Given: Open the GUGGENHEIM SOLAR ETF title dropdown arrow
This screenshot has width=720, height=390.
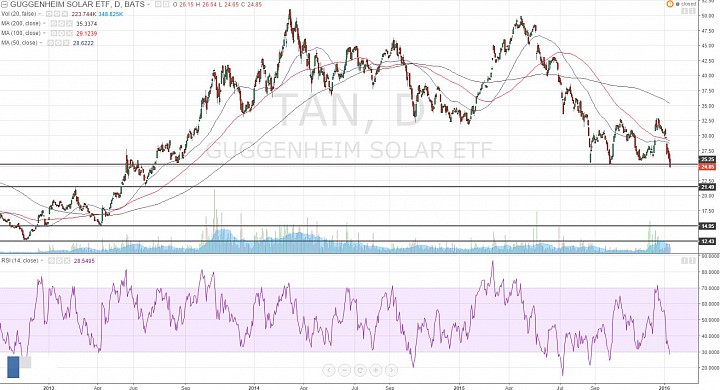Looking at the screenshot, I should tap(148, 4).
